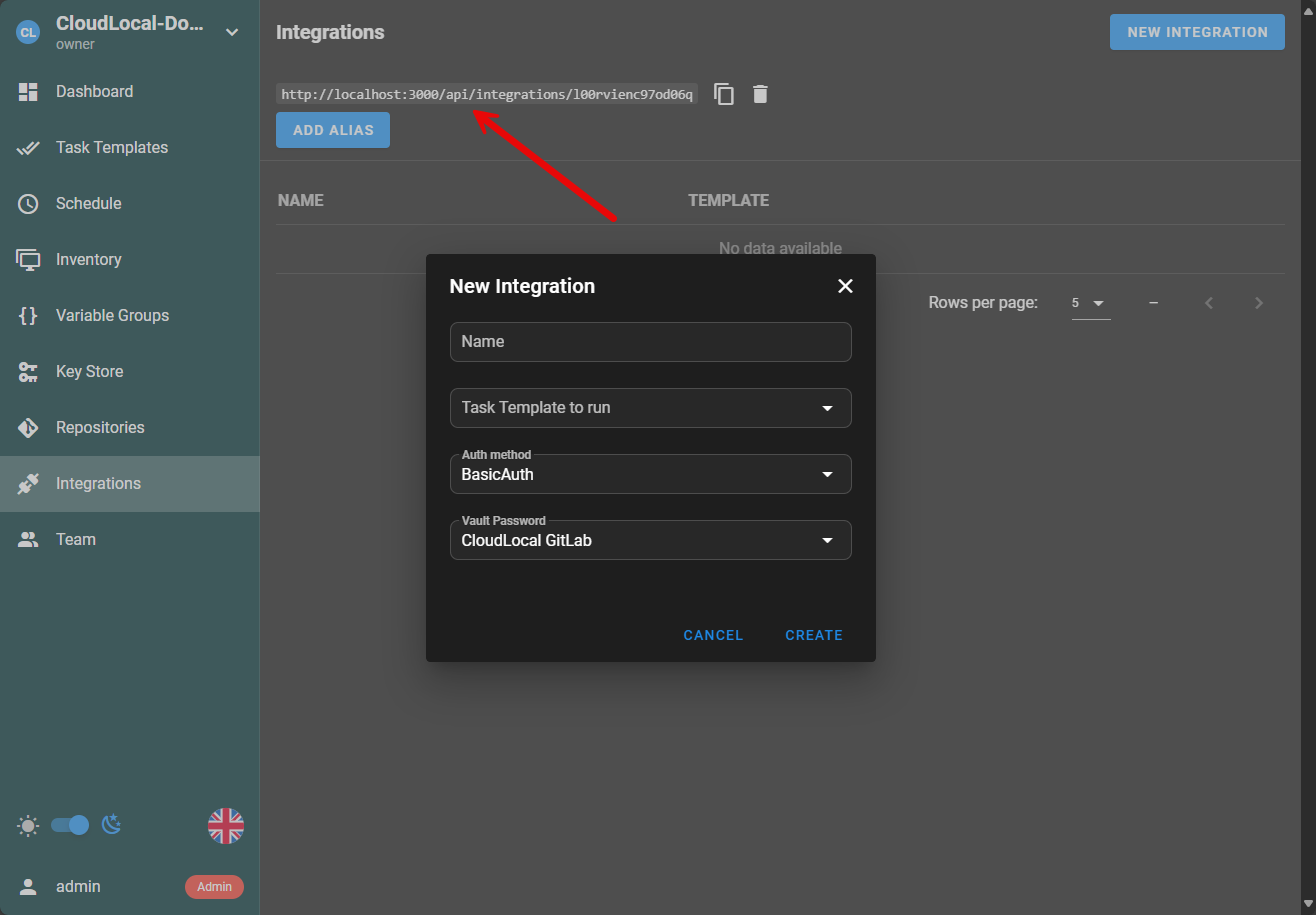
Task: Click the Variable Groups braces icon
Action: pos(28,316)
